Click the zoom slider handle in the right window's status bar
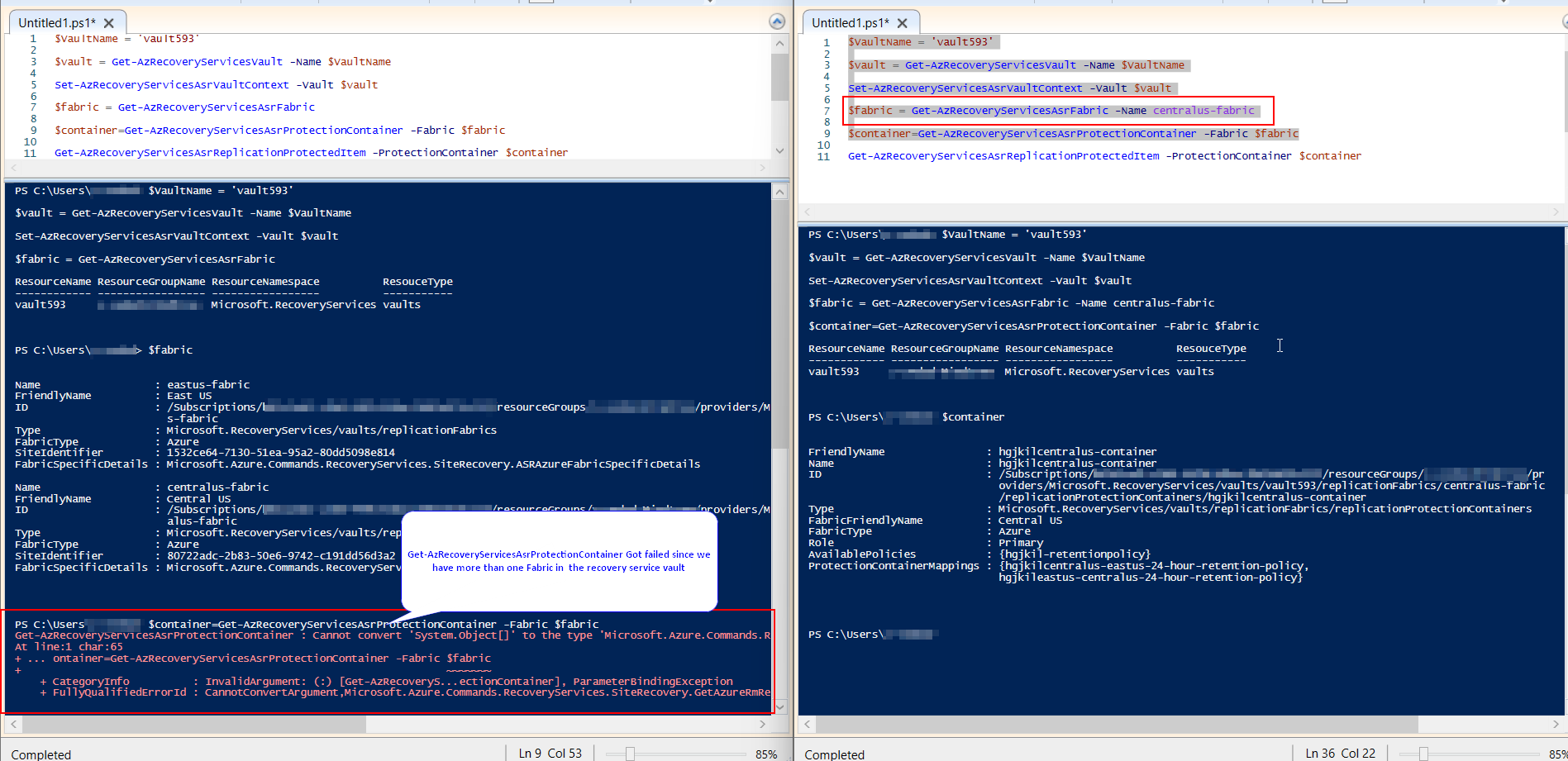1568x761 pixels. click(1423, 754)
